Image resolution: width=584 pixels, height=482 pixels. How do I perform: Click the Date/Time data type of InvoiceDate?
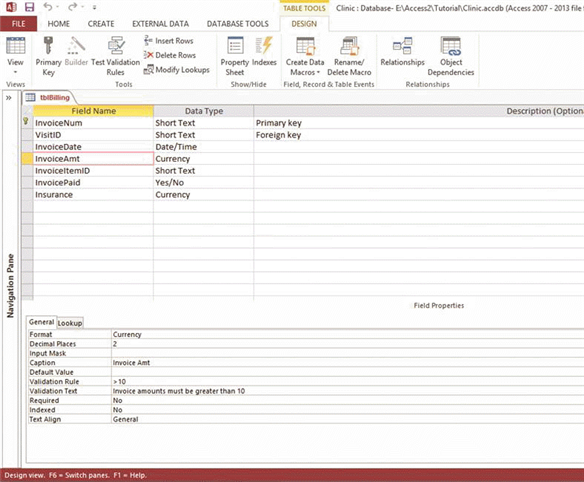pyautogui.click(x=203, y=147)
